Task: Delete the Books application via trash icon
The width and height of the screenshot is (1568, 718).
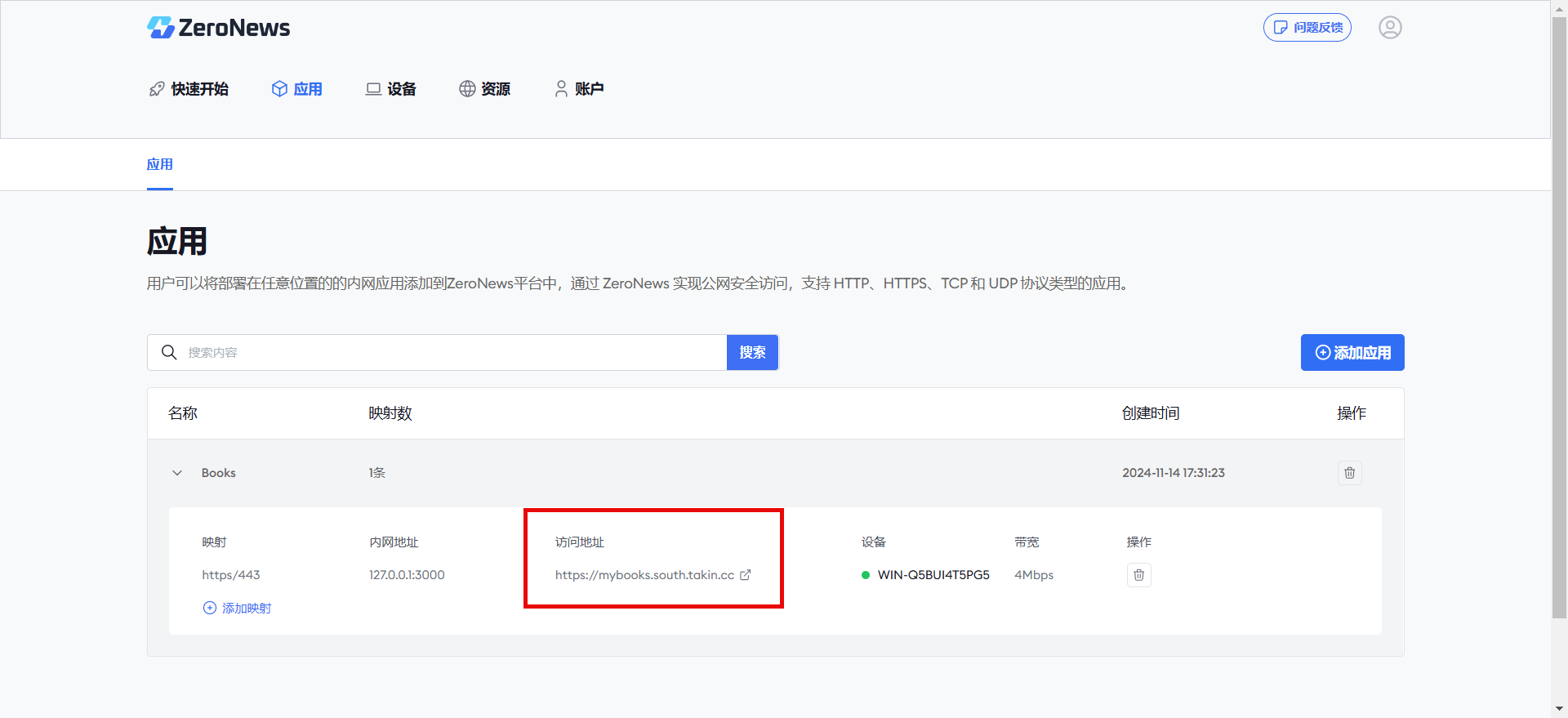Action: tap(1350, 473)
